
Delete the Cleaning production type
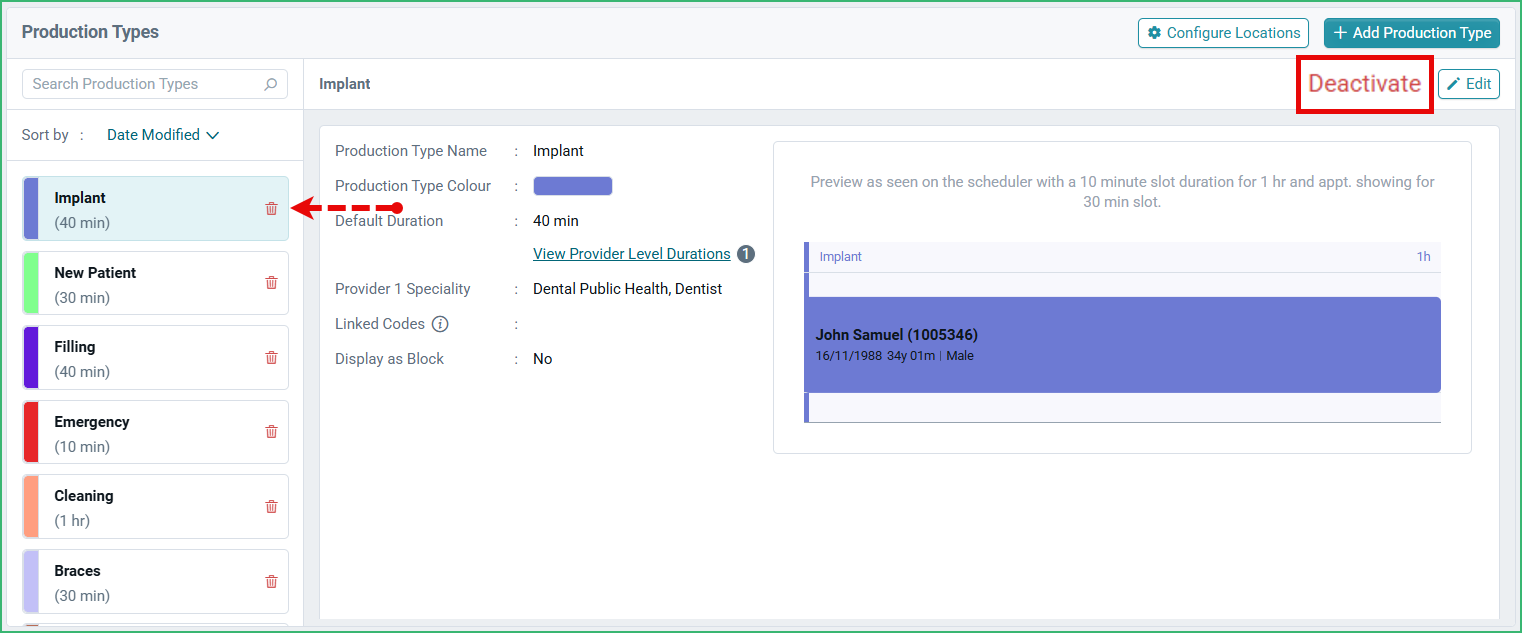(271, 506)
